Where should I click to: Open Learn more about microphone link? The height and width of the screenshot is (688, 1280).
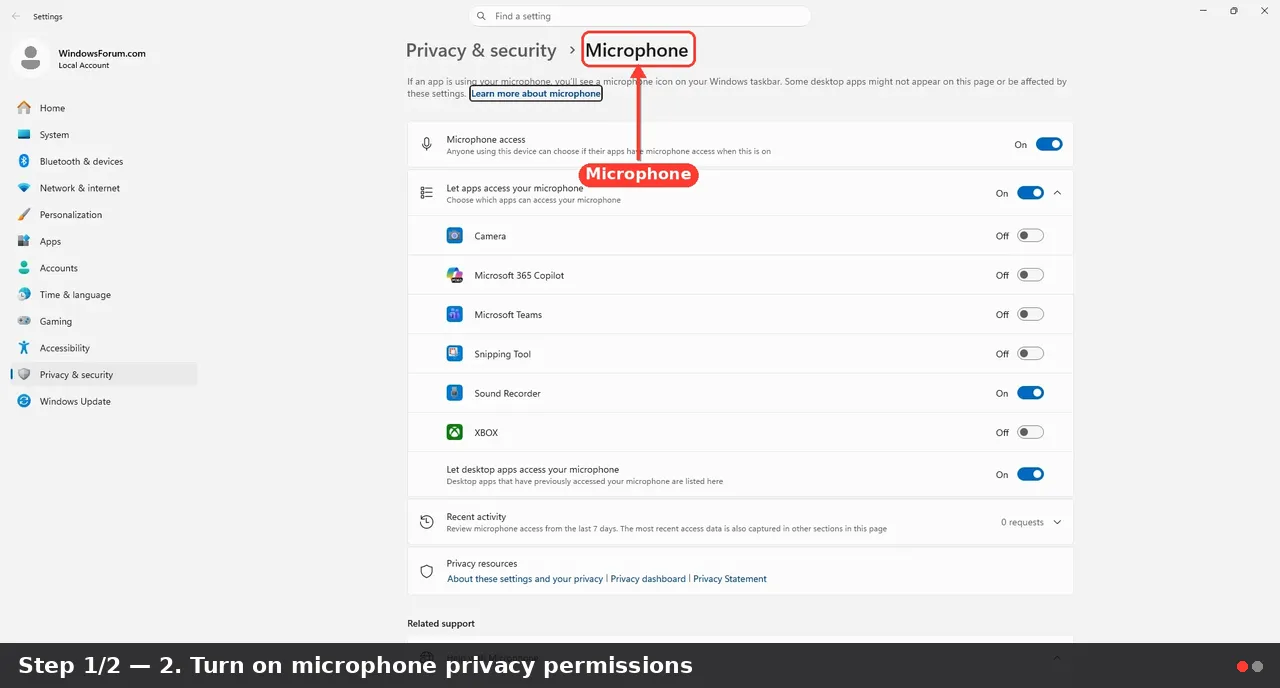(536, 93)
